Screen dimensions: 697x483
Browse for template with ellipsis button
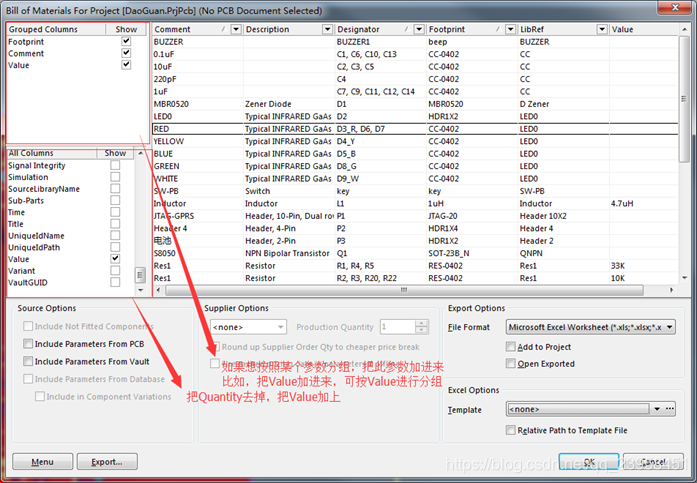669,409
